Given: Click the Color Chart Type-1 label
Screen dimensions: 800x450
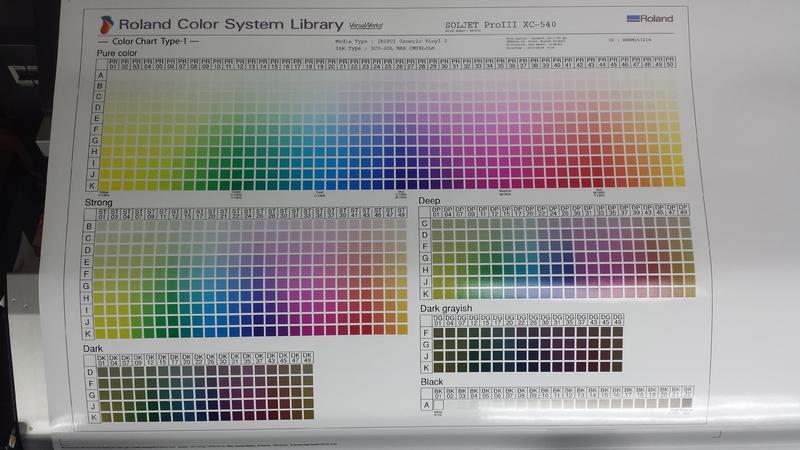Looking at the screenshot, I should pyautogui.click(x=149, y=41).
